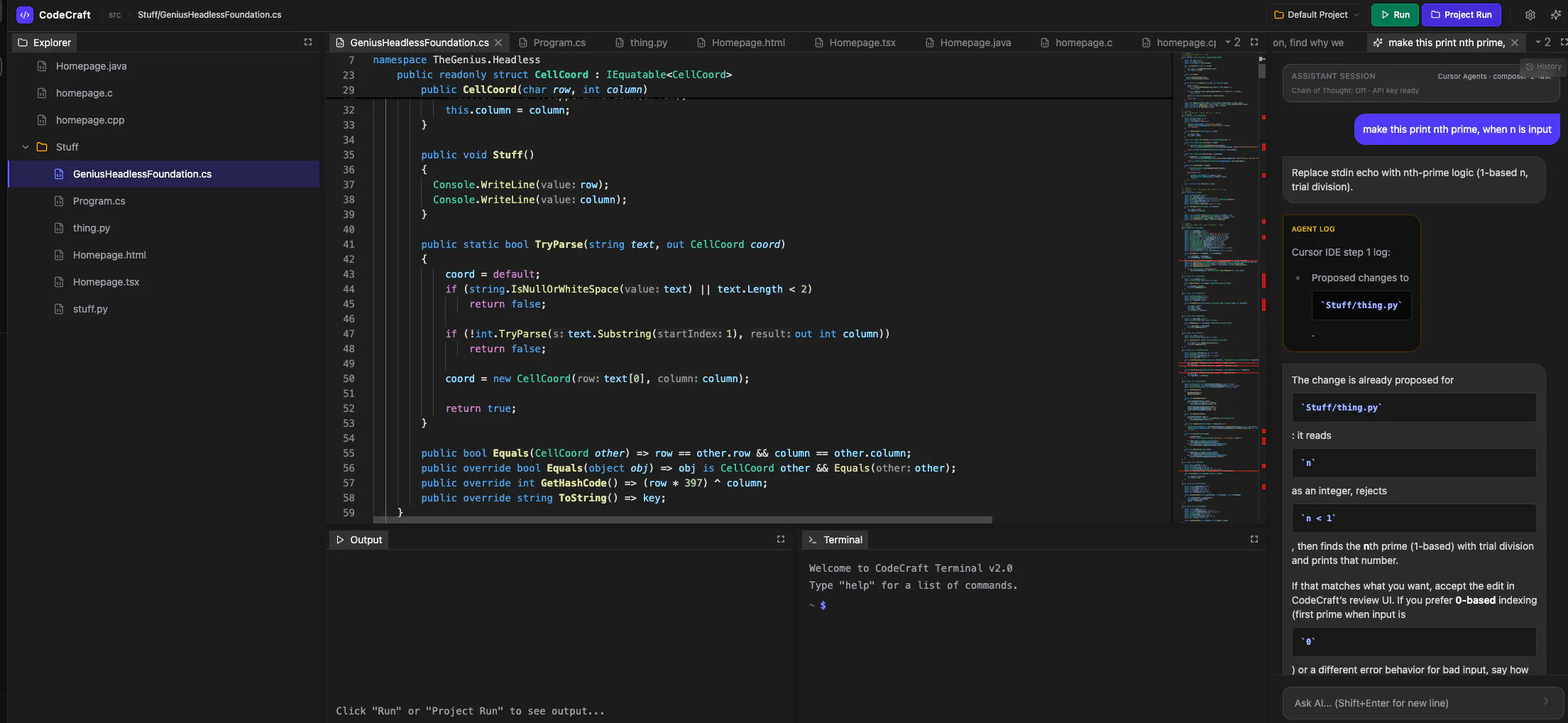
Task: Close the 'make this print nth prime' chat tab
Action: pos(1515,43)
